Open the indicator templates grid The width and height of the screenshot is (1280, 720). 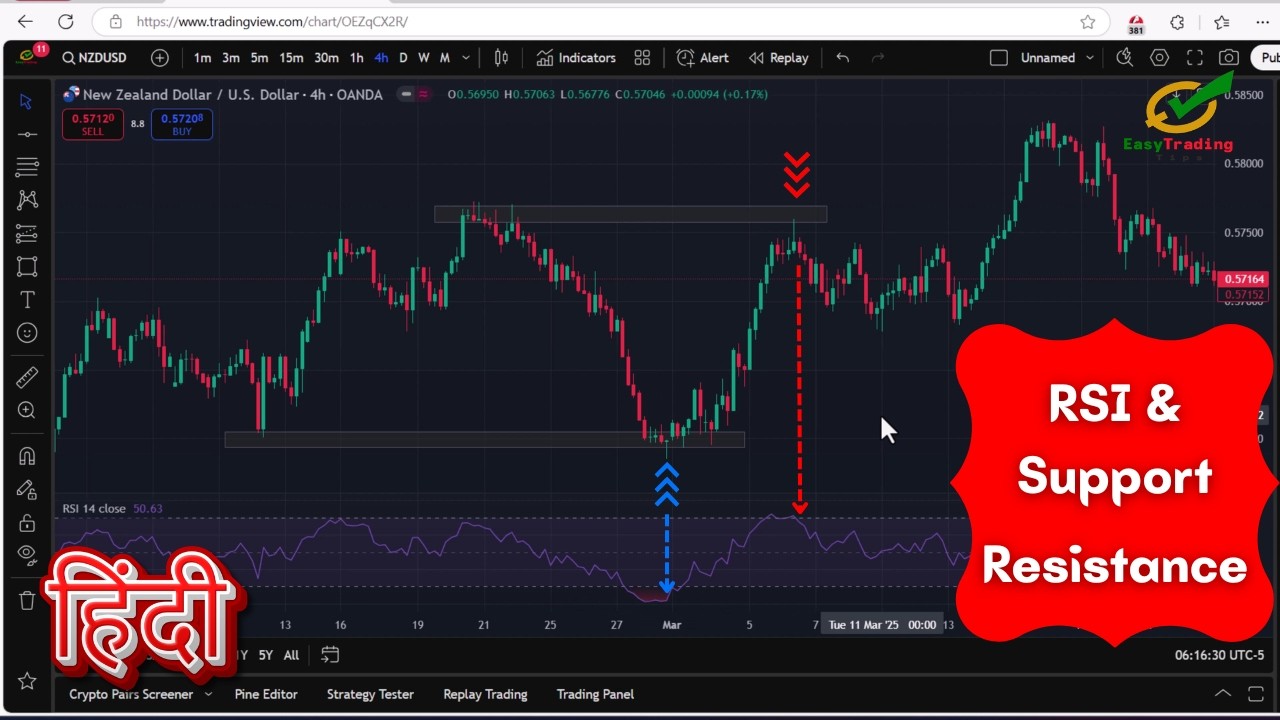click(x=642, y=58)
